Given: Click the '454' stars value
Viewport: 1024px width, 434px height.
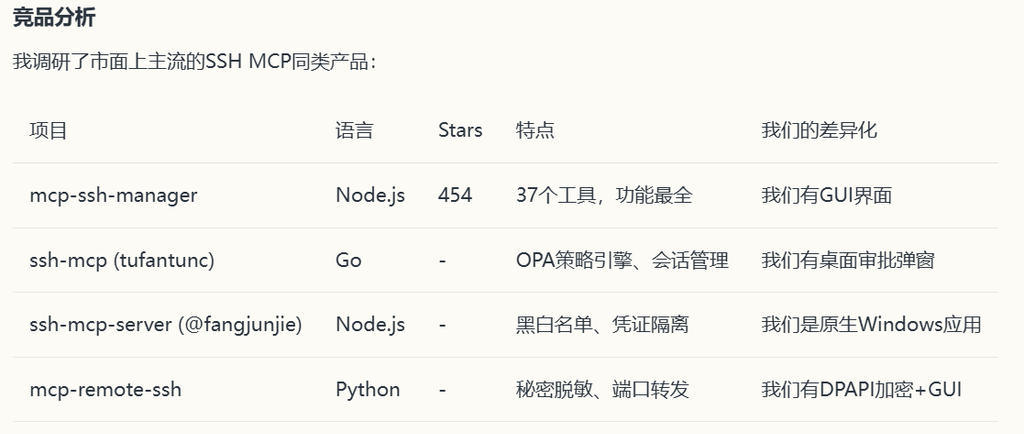Looking at the screenshot, I should 455,195.
